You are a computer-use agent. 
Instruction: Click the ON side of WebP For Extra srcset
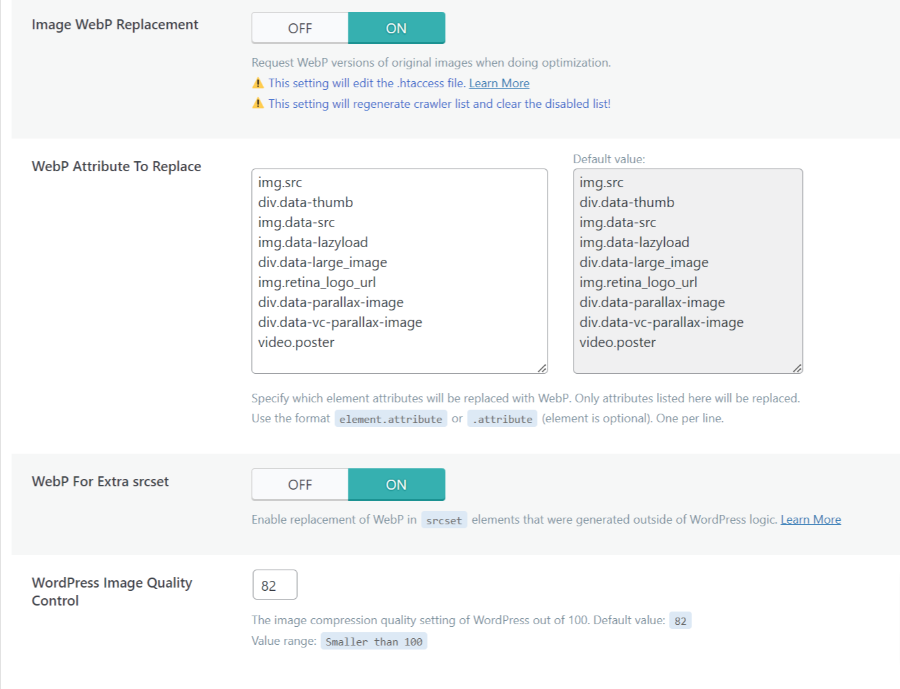coord(396,484)
